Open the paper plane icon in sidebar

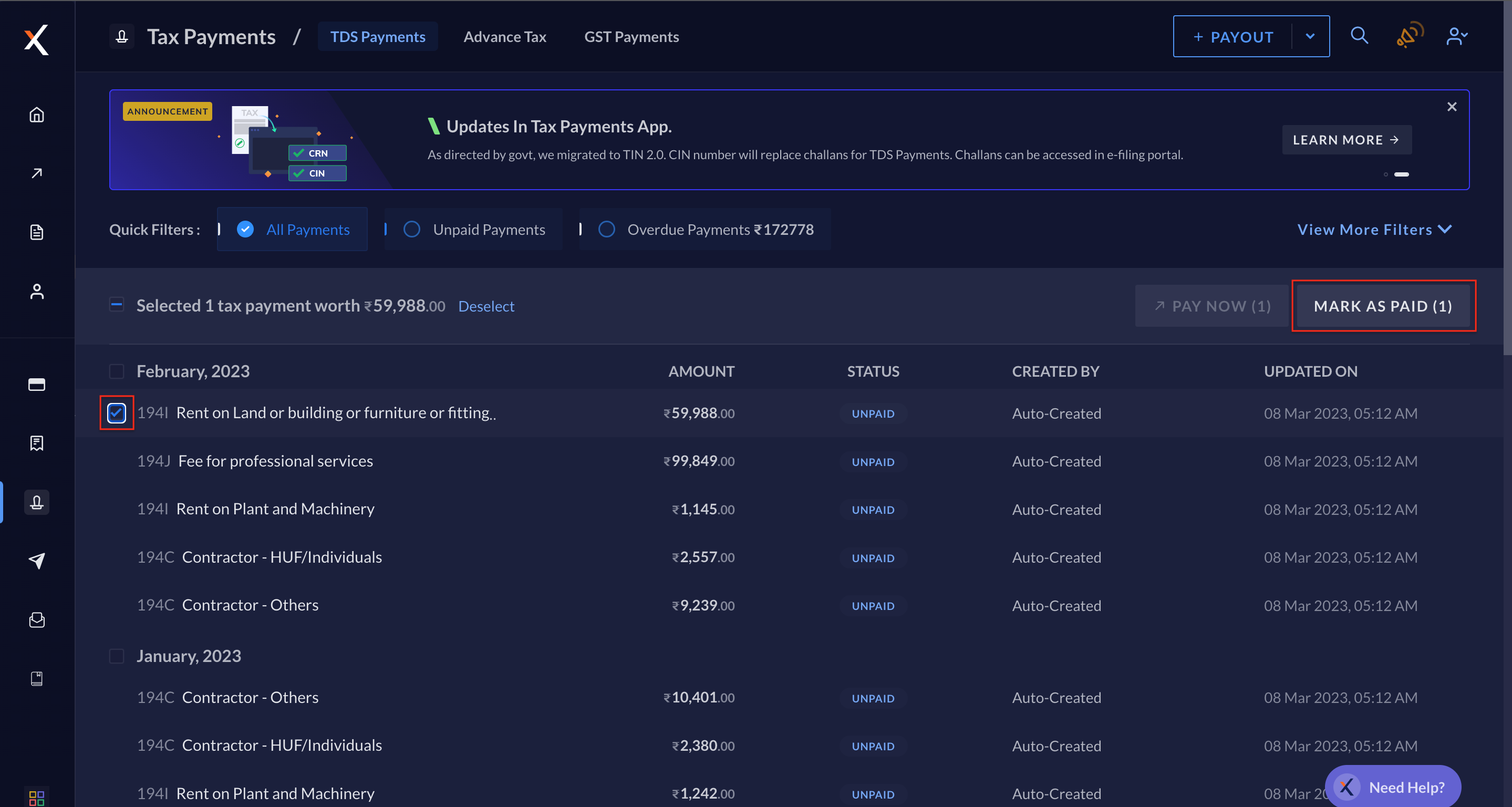pyautogui.click(x=36, y=561)
